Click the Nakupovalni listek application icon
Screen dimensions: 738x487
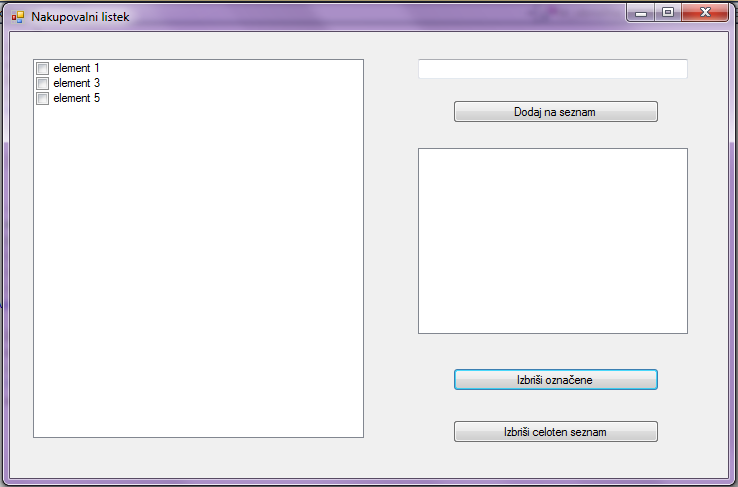[17, 17]
